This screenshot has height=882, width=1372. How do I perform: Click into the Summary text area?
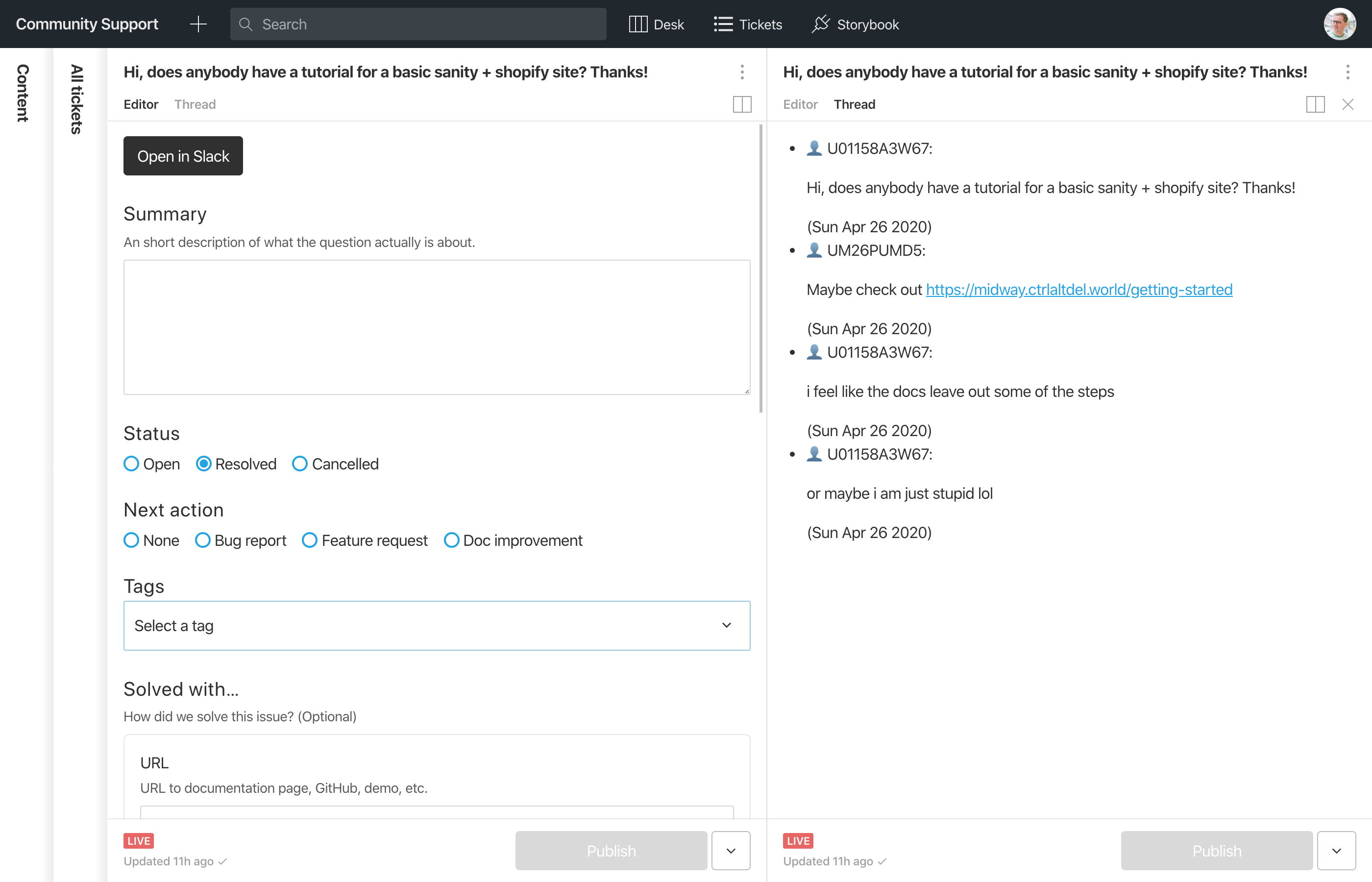pyautogui.click(x=436, y=327)
